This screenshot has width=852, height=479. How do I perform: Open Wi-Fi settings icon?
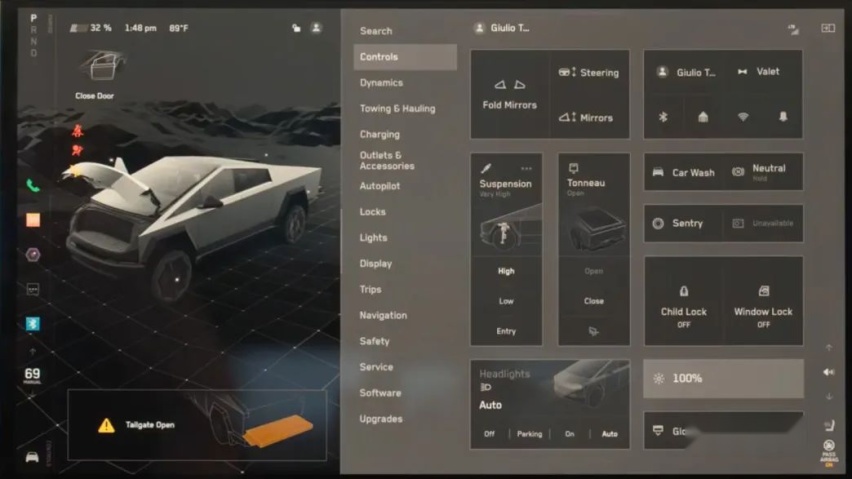point(743,117)
